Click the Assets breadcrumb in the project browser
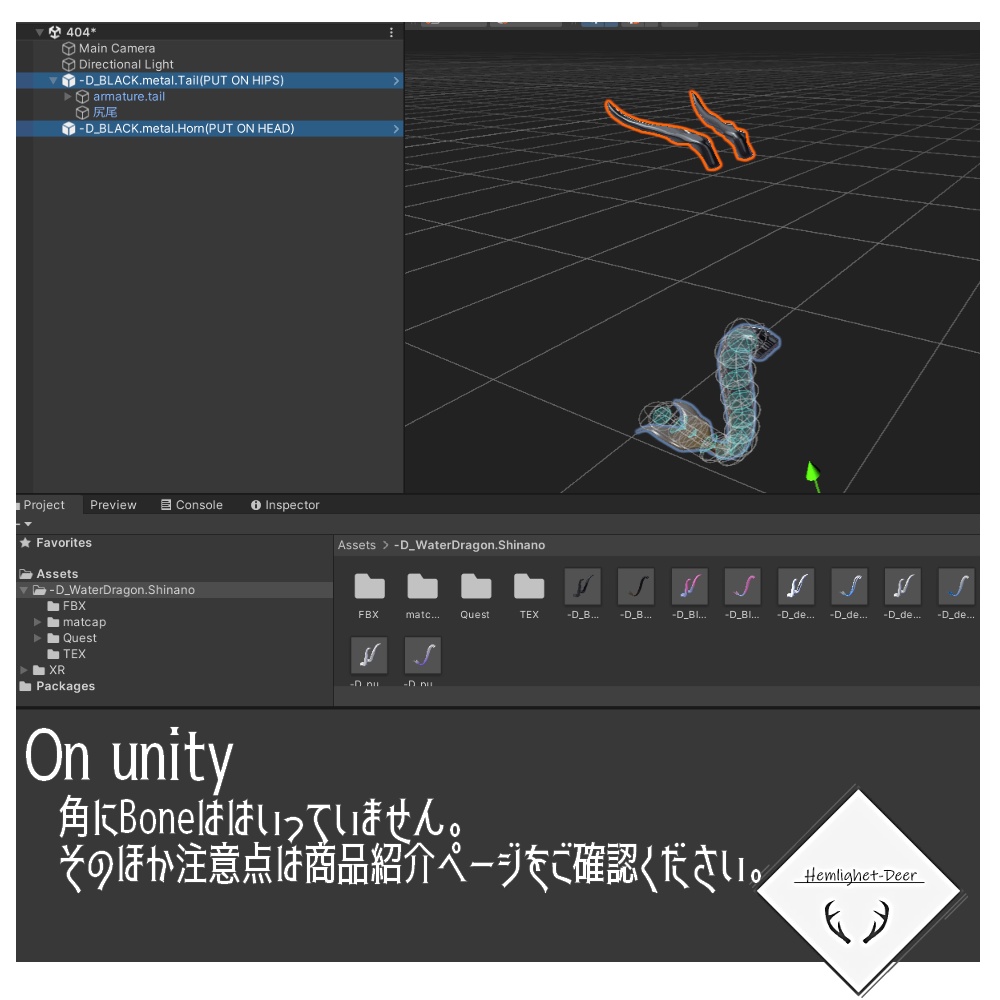The height and width of the screenshot is (1000, 1000). [x=357, y=545]
